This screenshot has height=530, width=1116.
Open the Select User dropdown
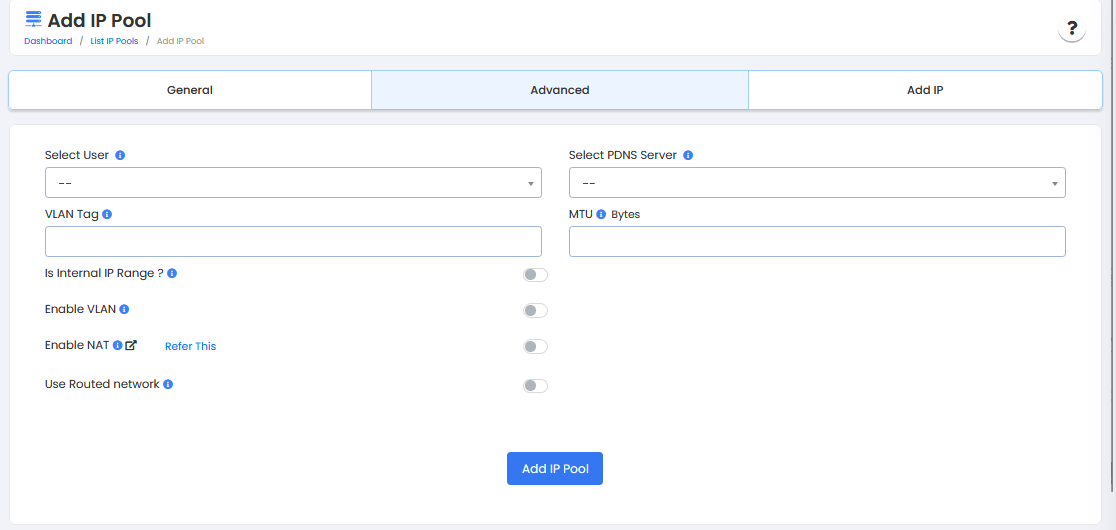coord(293,183)
